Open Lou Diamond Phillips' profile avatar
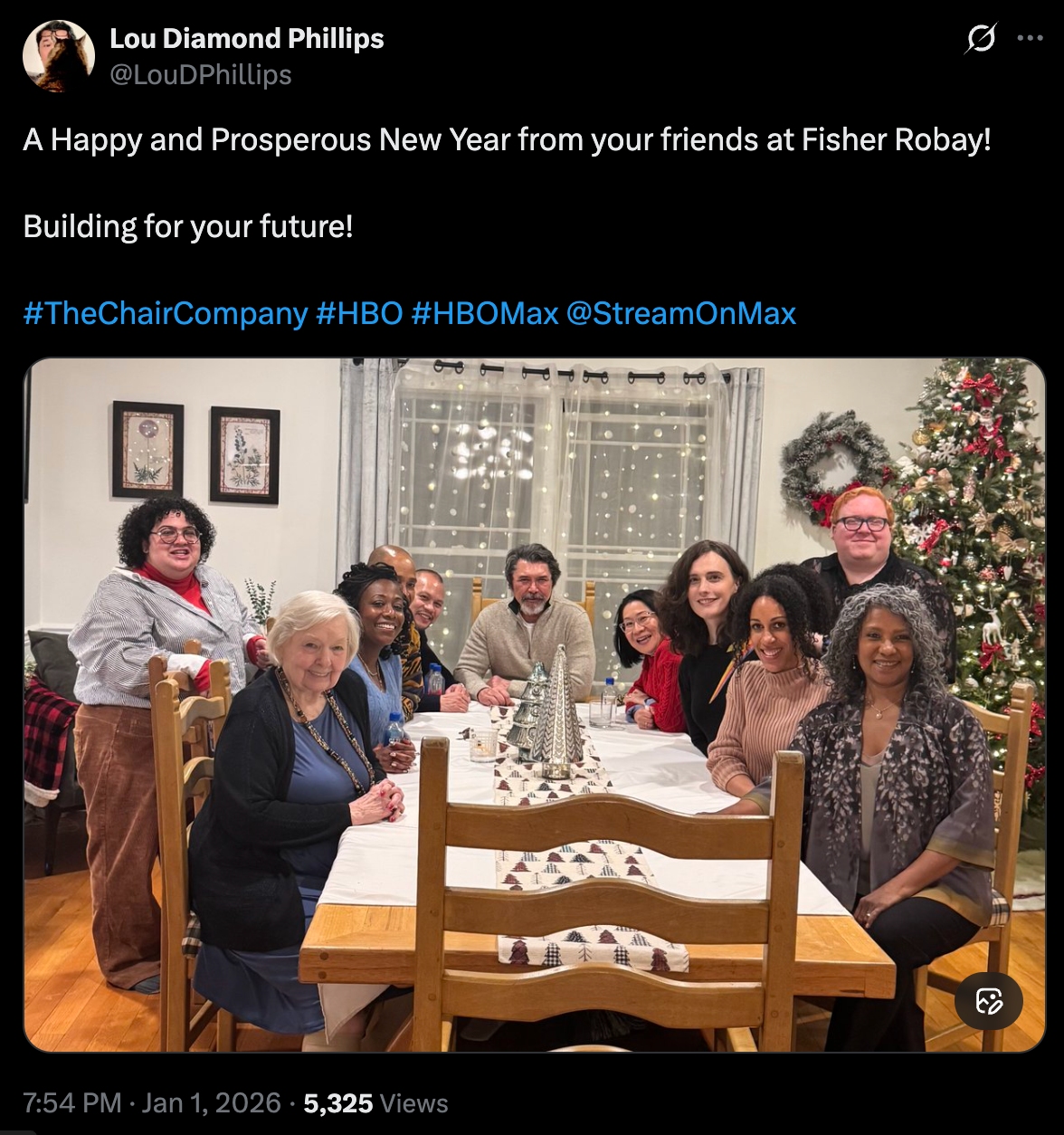Viewport: 1064px width, 1135px height. pyautogui.click(x=59, y=56)
